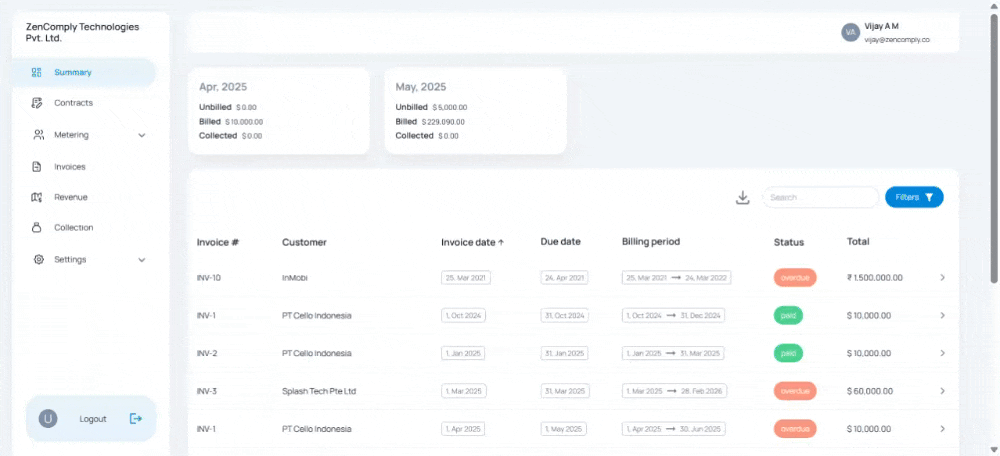Open the May, 2025 summary card
Image resolution: width=1000 pixels, height=456 pixels.
coord(475,111)
